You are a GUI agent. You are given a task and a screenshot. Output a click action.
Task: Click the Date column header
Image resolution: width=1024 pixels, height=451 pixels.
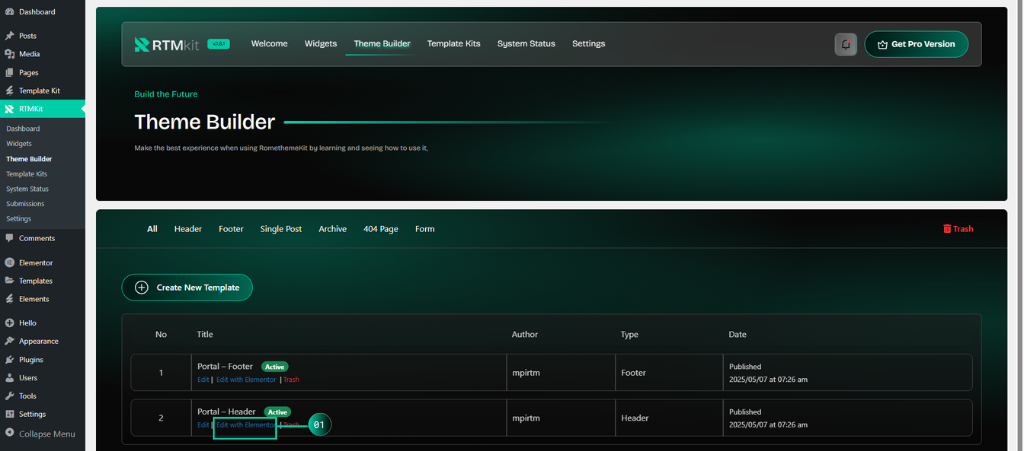point(737,334)
